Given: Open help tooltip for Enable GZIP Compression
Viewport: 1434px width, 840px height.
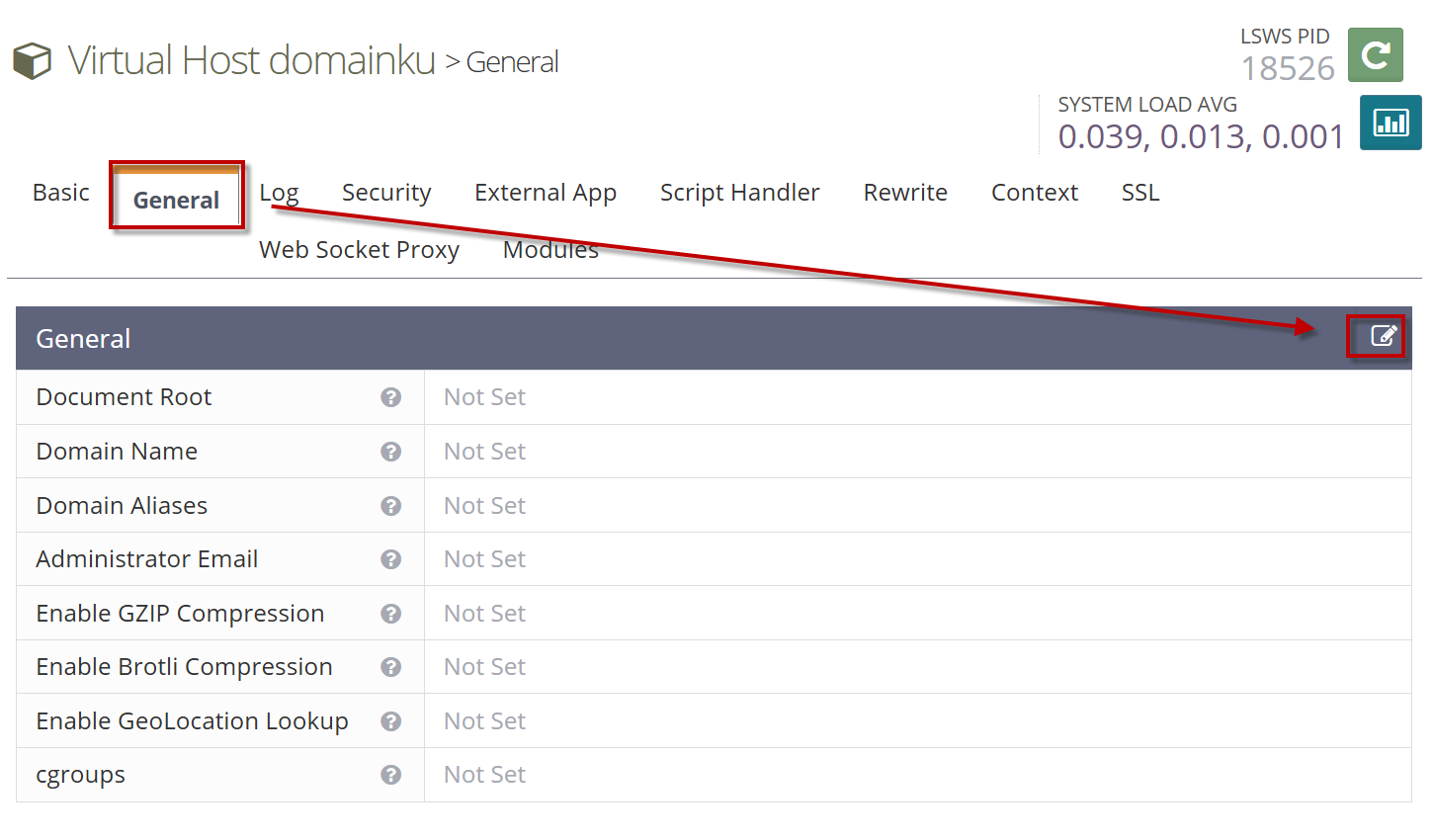Looking at the screenshot, I should pyautogui.click(x=391, y=614).
